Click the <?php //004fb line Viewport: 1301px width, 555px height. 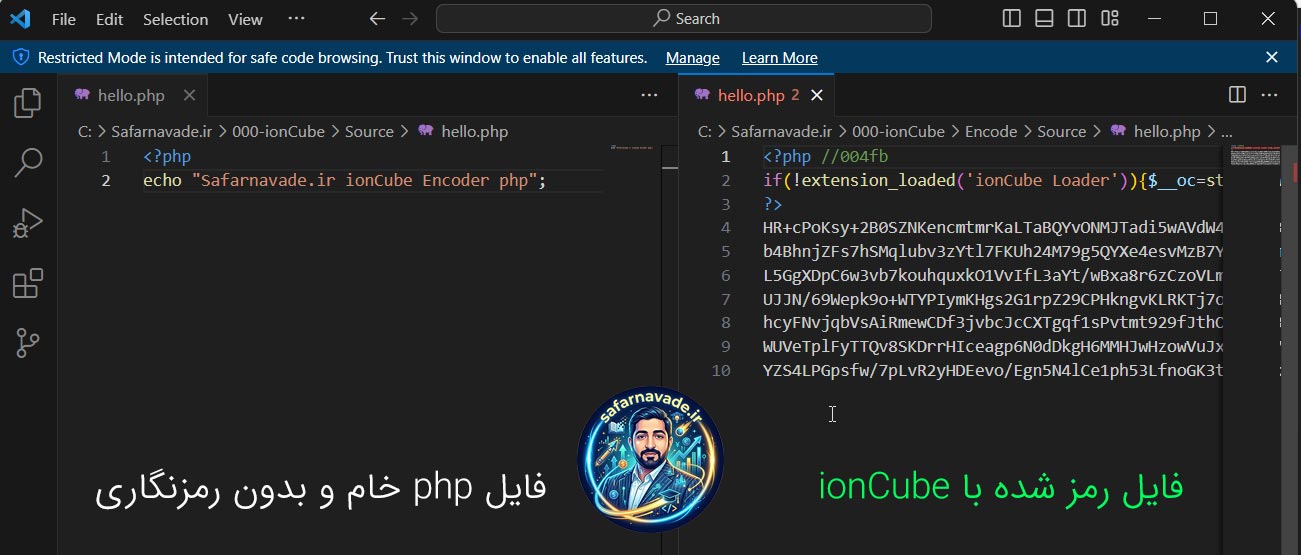tap(825, 156)
